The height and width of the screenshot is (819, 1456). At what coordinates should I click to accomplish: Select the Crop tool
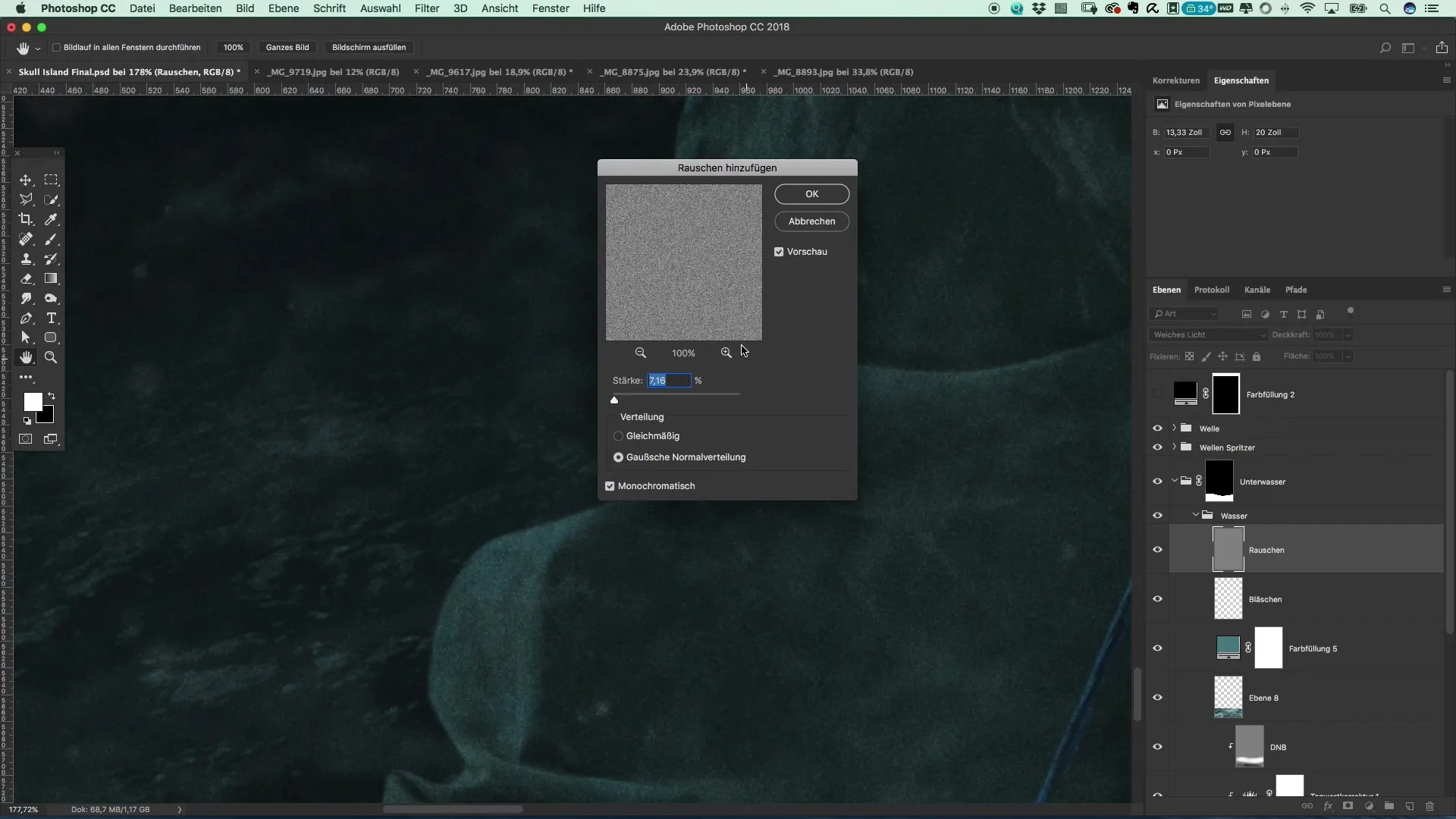[x=26, y=220]
